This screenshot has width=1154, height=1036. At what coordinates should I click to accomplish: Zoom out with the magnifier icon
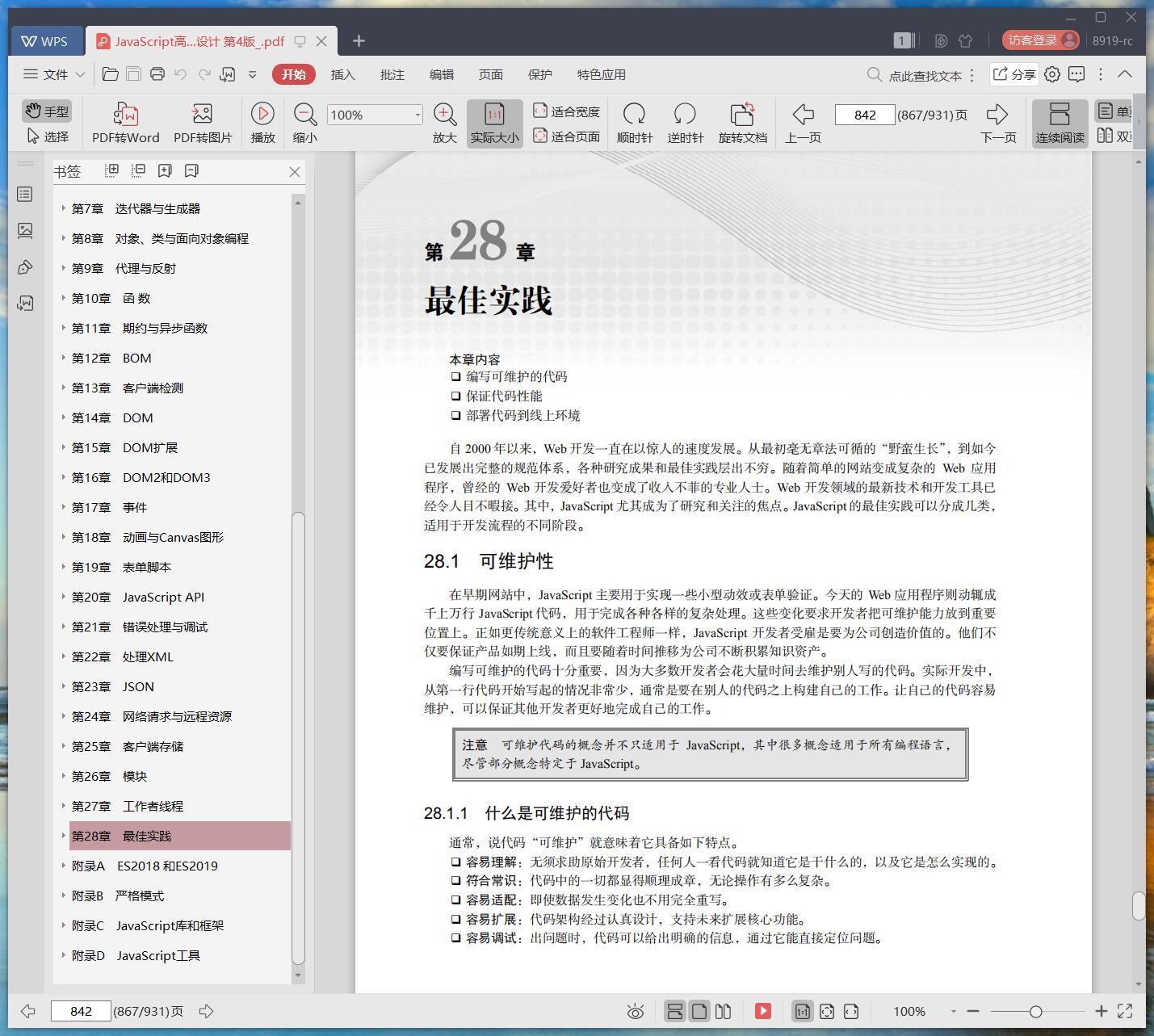[305, 123]
